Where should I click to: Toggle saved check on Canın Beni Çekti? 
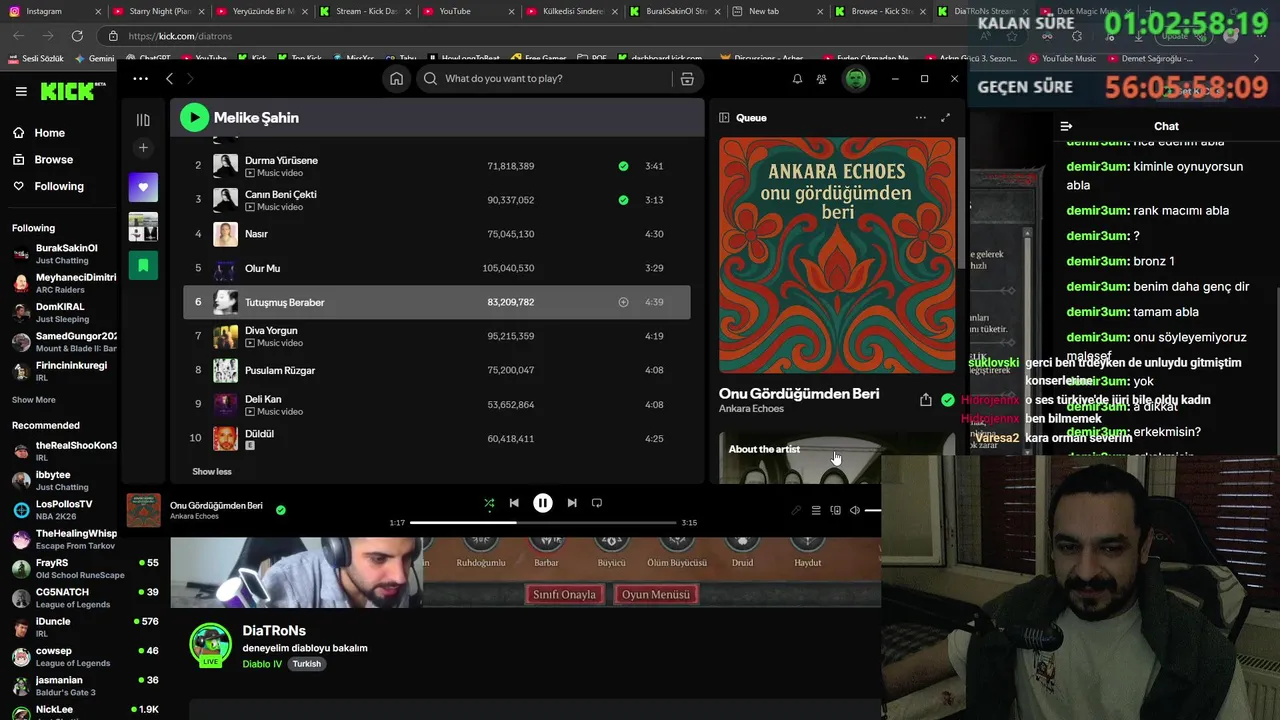(623, 200)
